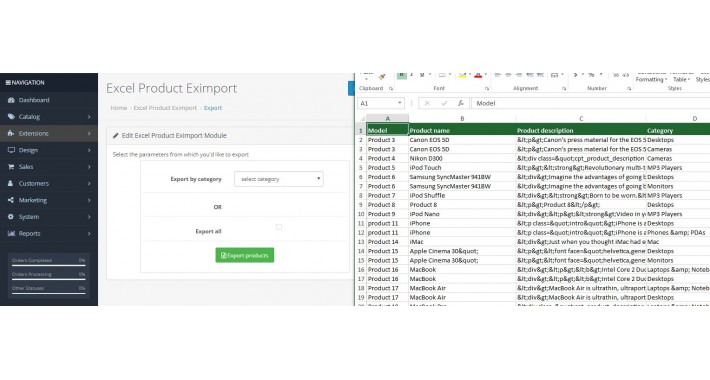This screenshot has height=380, width=710.
Task: Click the Excel font color icon
Action: [478, 76]
